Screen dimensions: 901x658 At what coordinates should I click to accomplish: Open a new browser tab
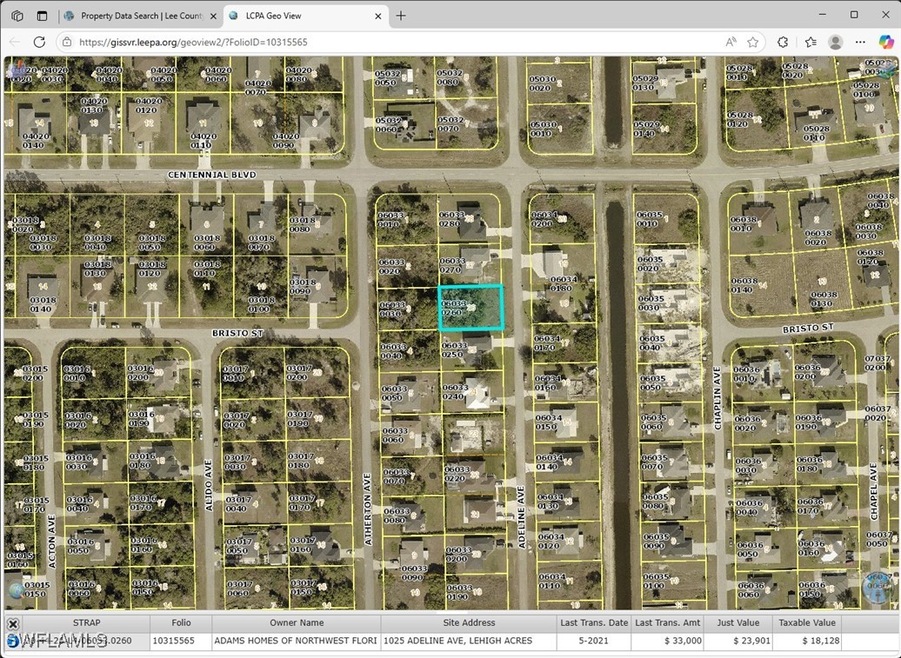401,16
